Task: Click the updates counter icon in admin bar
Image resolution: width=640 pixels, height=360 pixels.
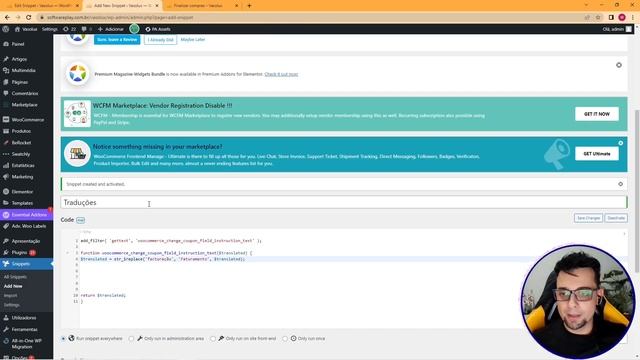Action: [x=66, y=29]
